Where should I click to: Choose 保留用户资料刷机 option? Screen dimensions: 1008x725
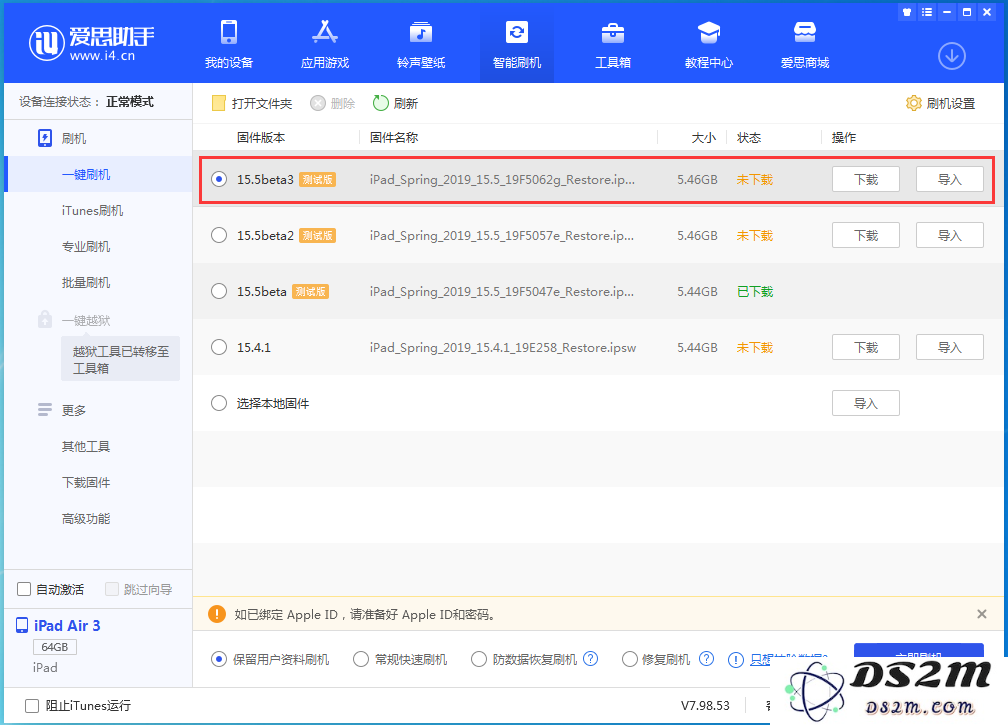pos(219,659)
